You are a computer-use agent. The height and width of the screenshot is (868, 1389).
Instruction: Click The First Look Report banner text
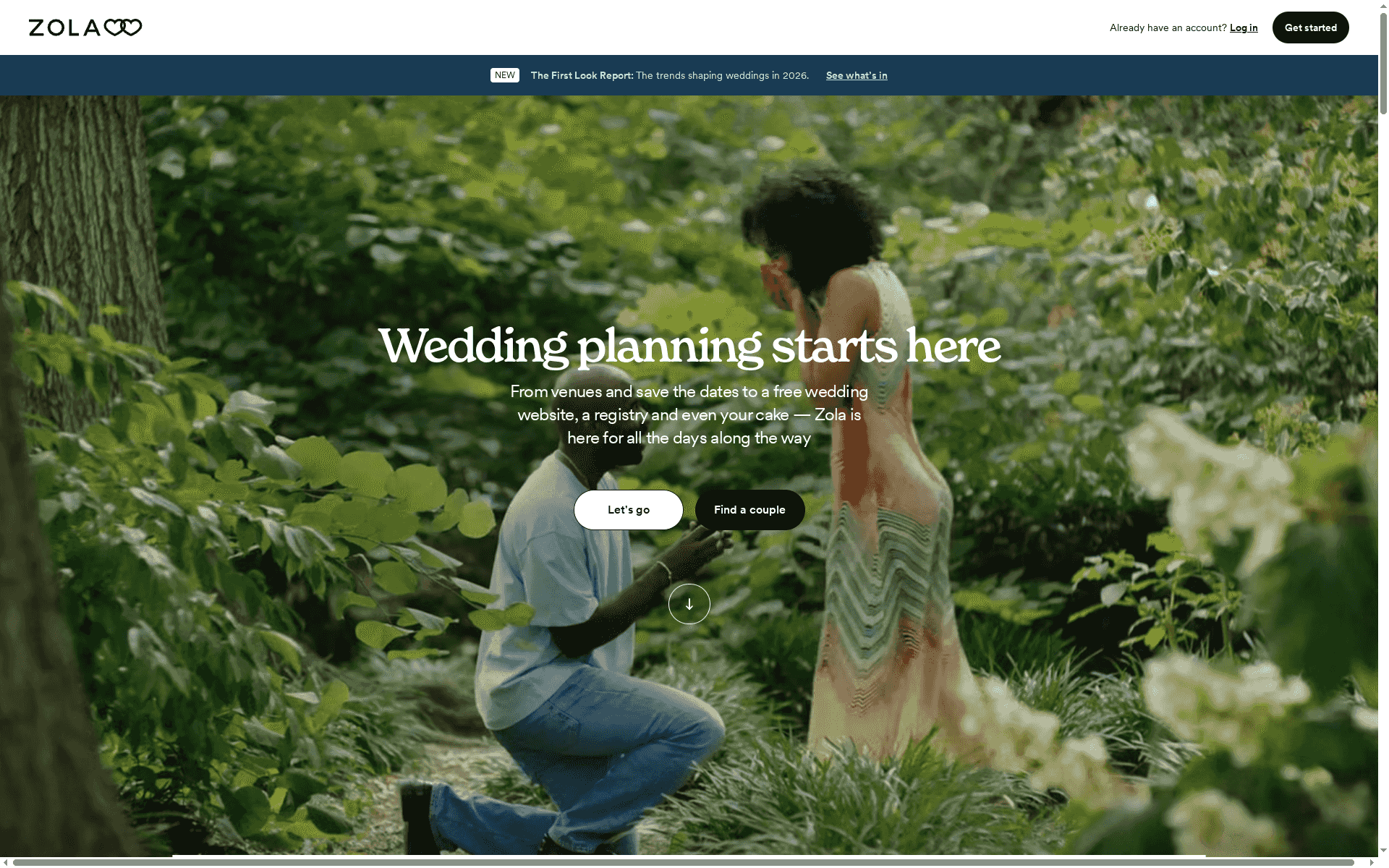pyautogui.click(x=670, y=75)
